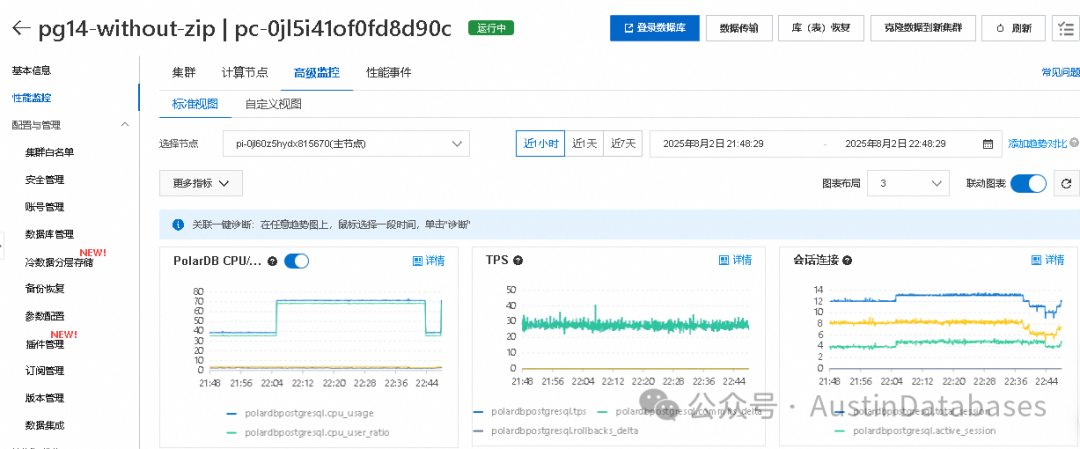
Task: Open 订阅管理 in the sidebar
Action: (44, 370)
